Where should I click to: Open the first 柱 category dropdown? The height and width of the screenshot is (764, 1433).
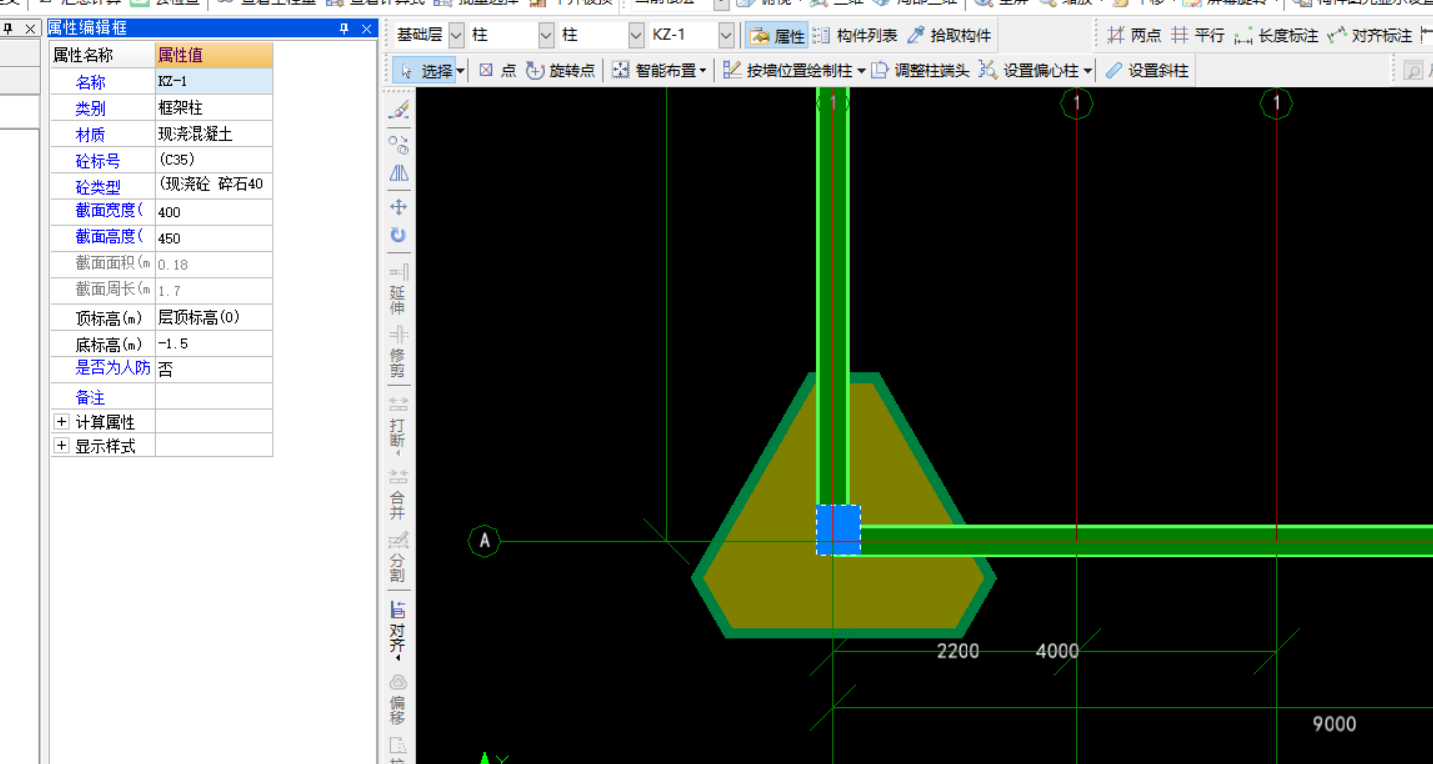(546, 36)
